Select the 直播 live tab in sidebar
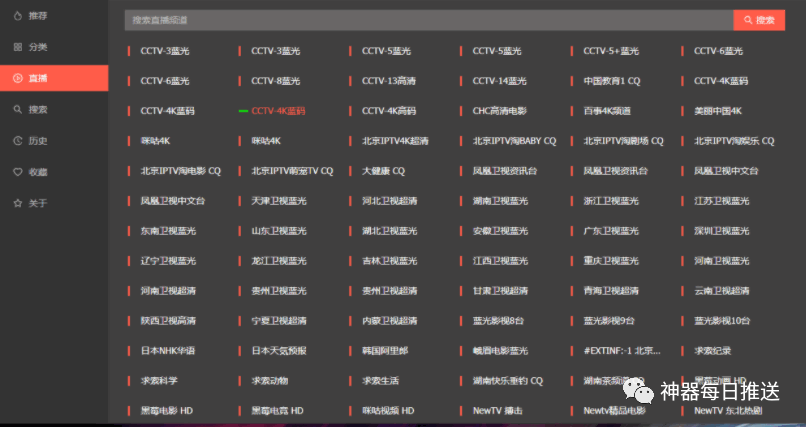The height and width of the screenshot is (427, 806). pyautogui.click(x=54, y=78)
